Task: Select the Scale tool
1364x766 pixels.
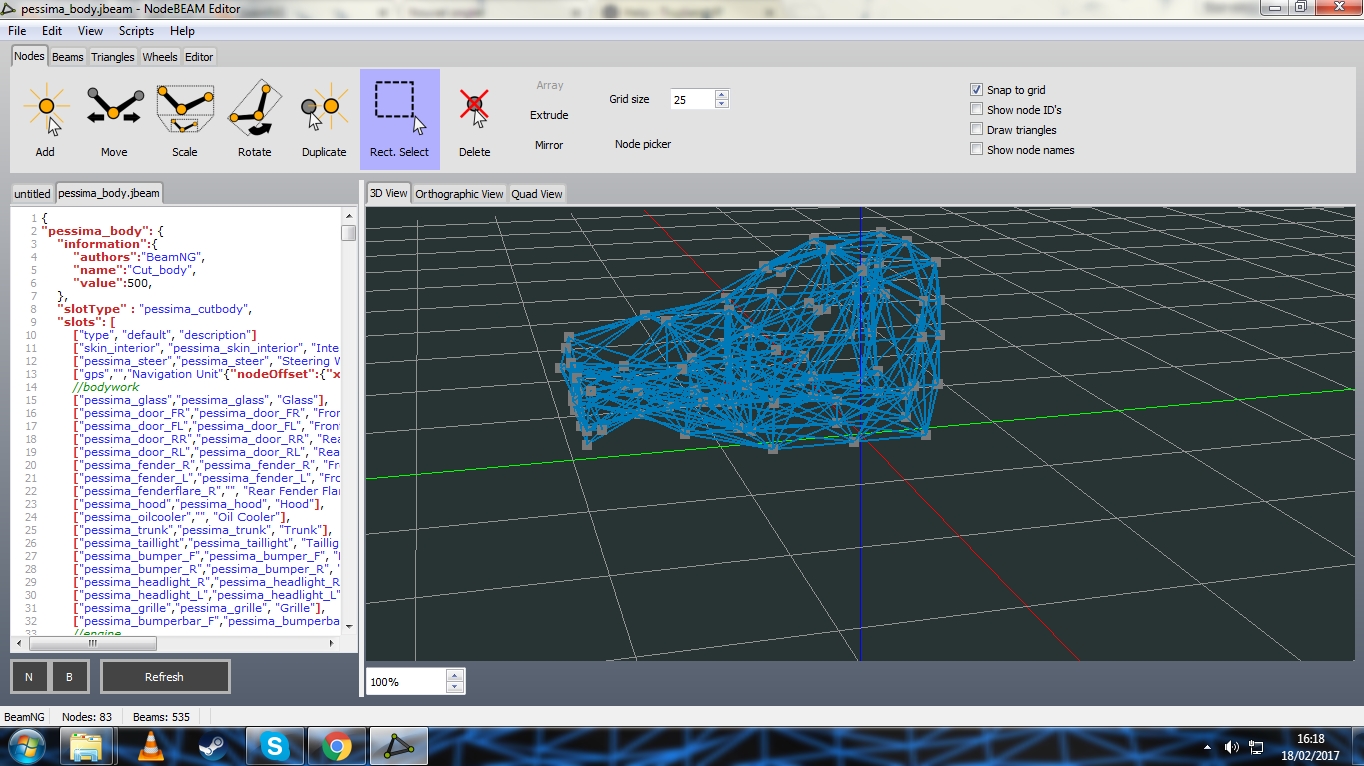Action: [185, 119]
